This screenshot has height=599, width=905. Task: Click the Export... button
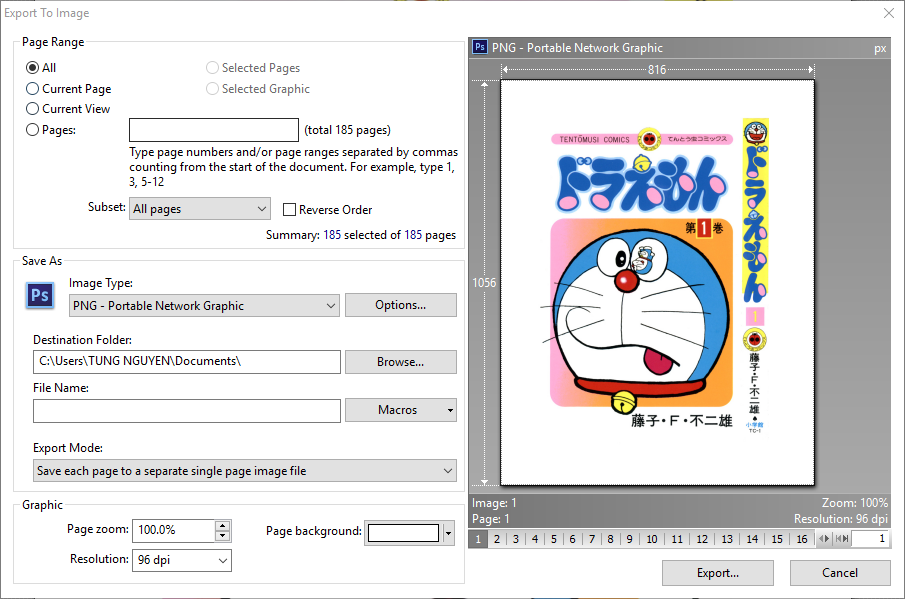tap(717, 572)
